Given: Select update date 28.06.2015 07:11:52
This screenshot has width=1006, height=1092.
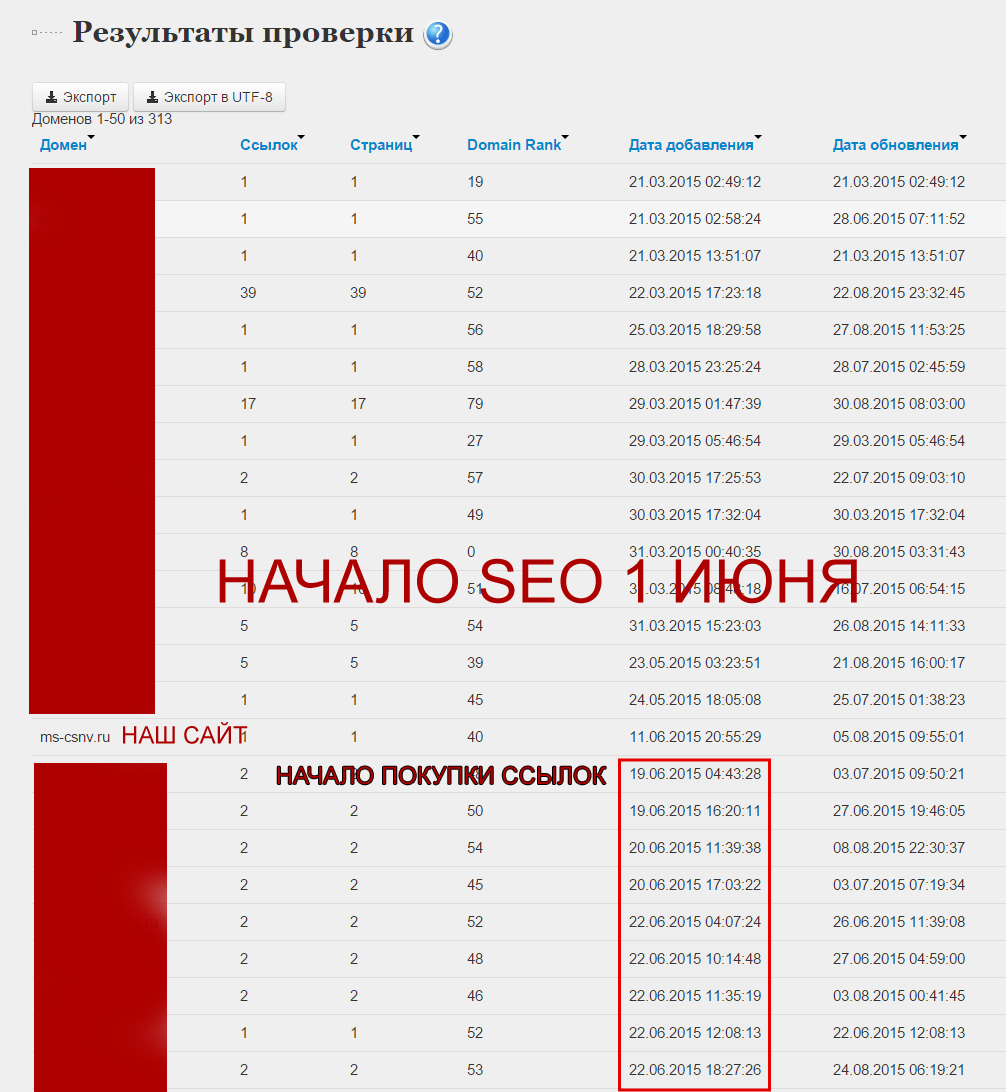Looking at the screenshot, I should pyautogui.click(x=899, y=219).
